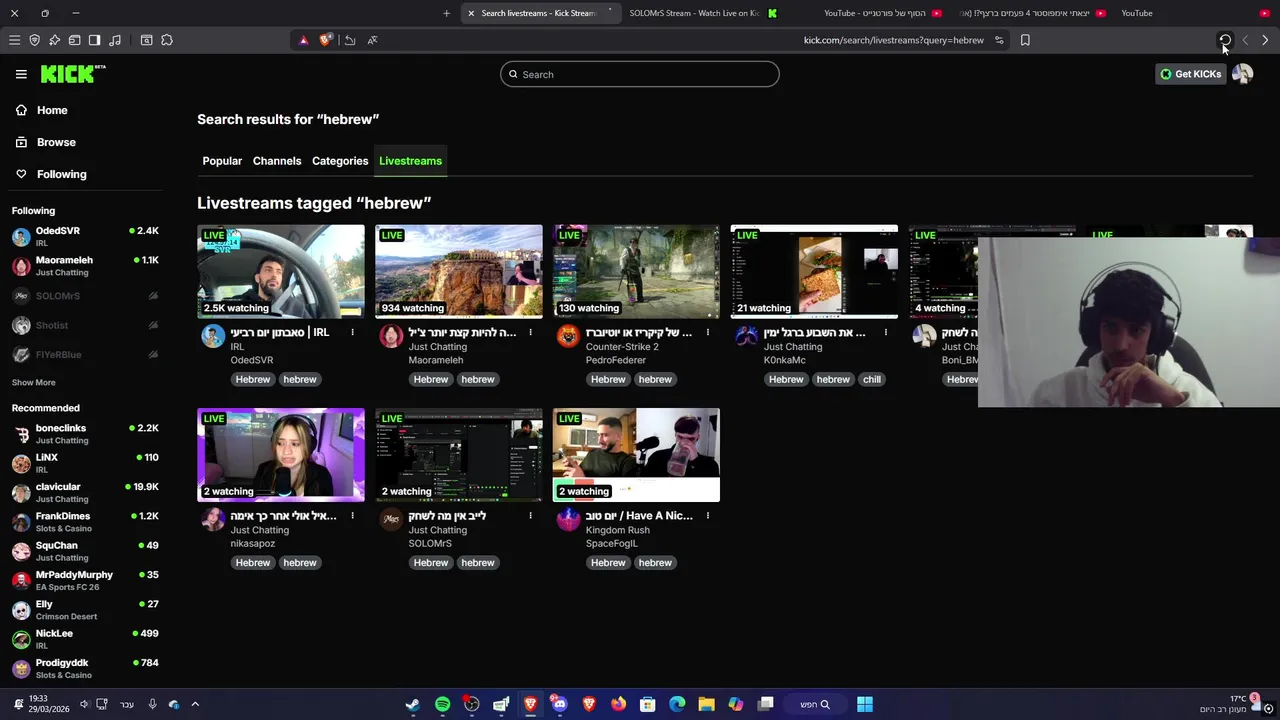
Task: Open options menu for Maorameleh stream card
Action: click(530, 332)
